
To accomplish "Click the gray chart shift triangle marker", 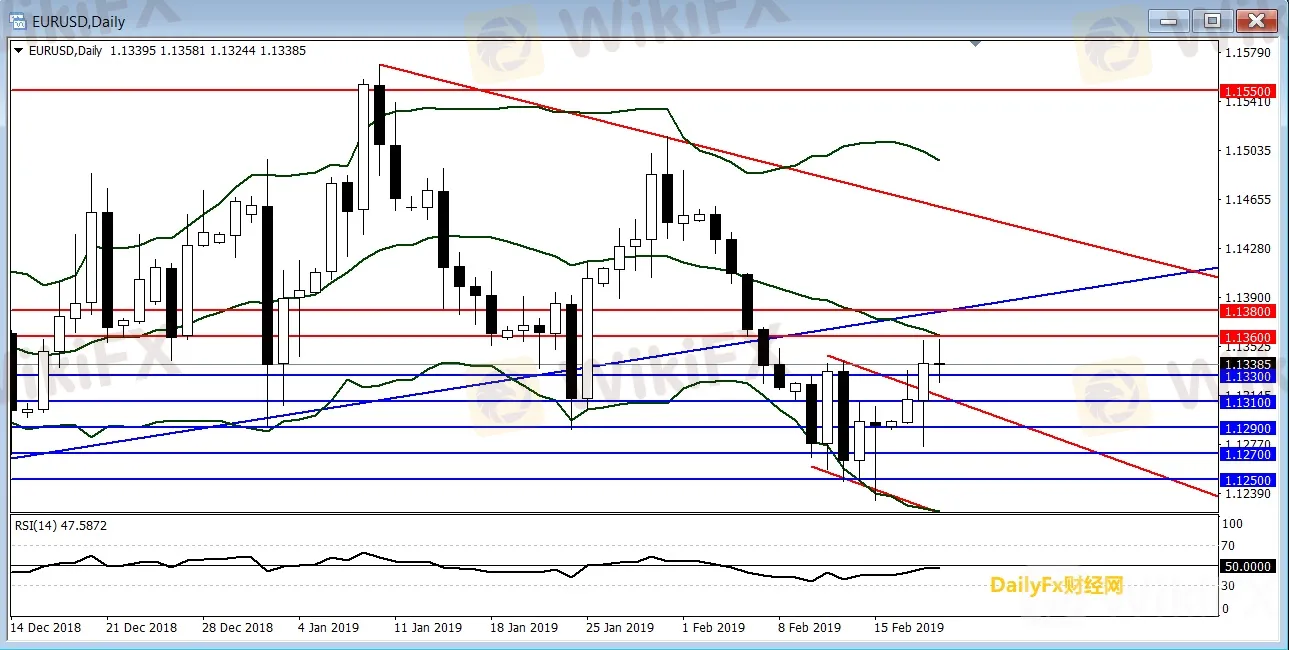I will coord(976,44).
